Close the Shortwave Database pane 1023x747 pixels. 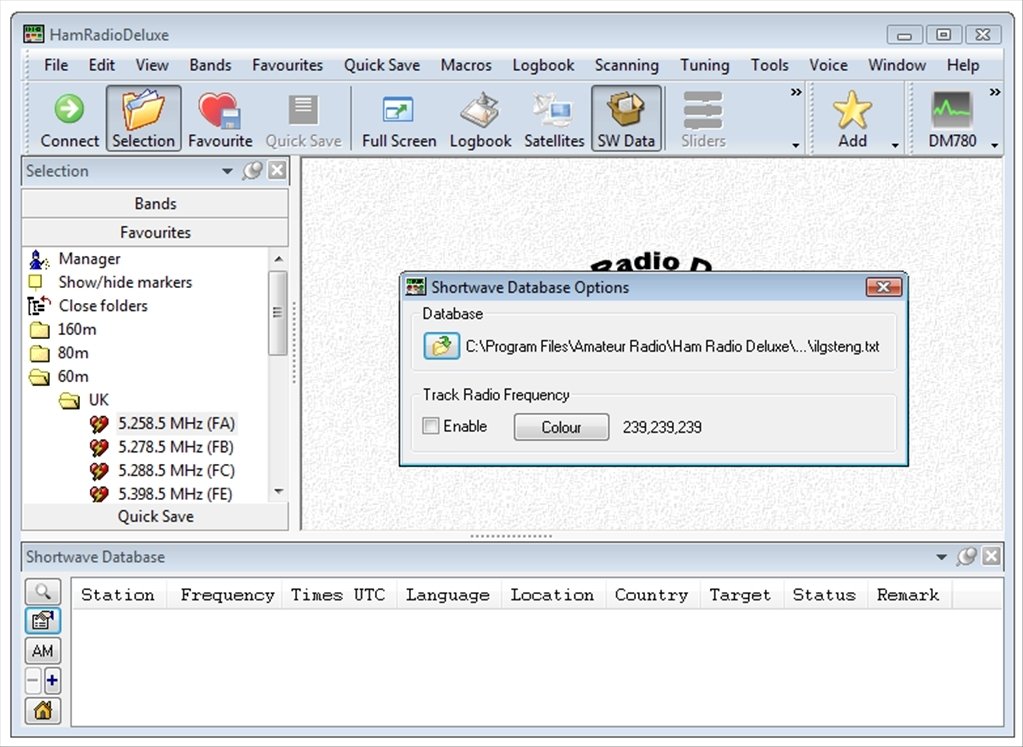point(992,556)
